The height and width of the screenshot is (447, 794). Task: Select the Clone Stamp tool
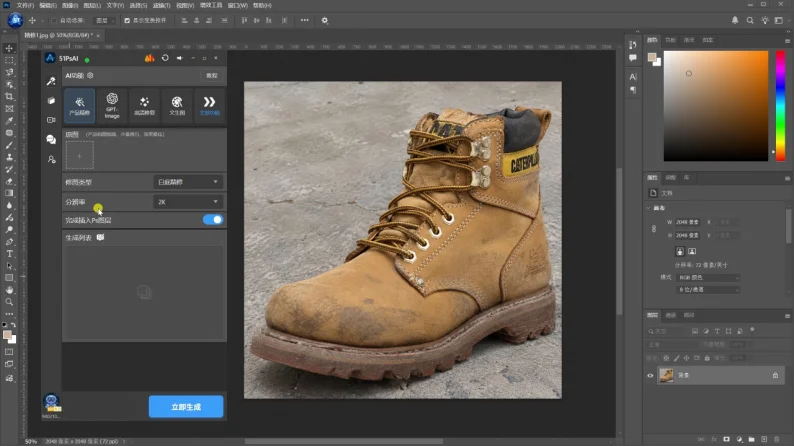[9, 157]
